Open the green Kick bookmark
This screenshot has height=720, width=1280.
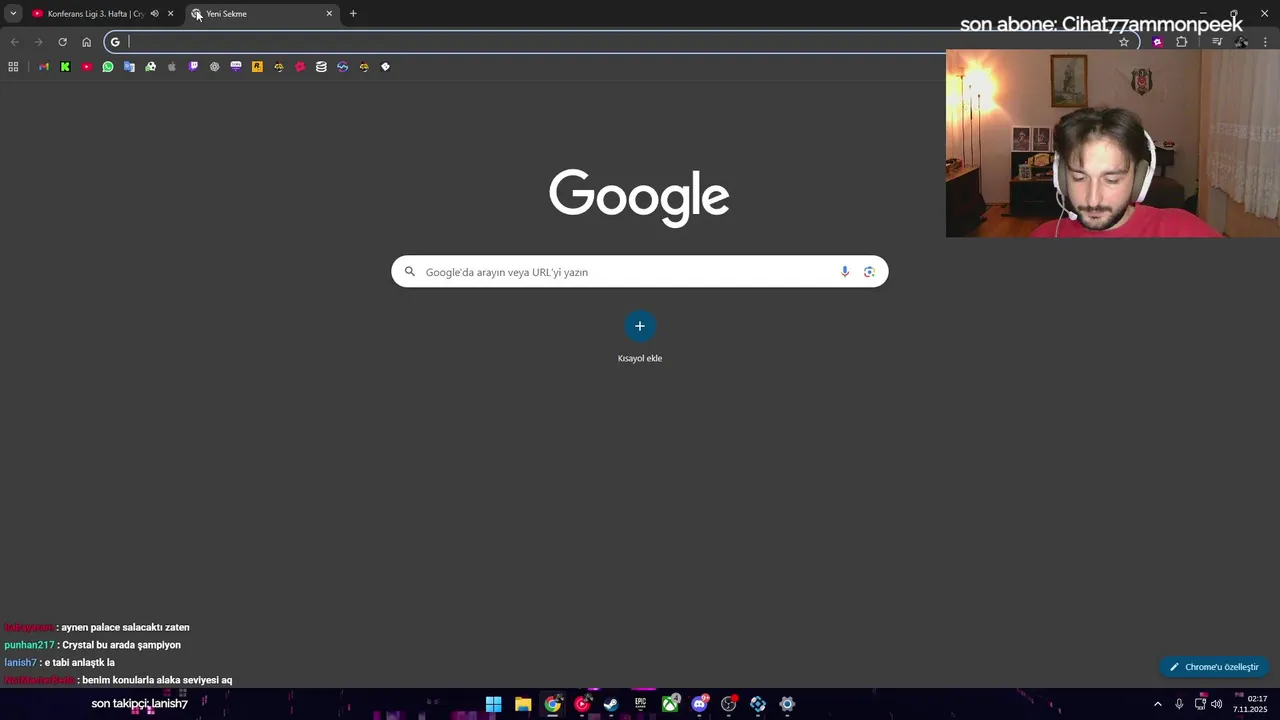tap(65, 67)
